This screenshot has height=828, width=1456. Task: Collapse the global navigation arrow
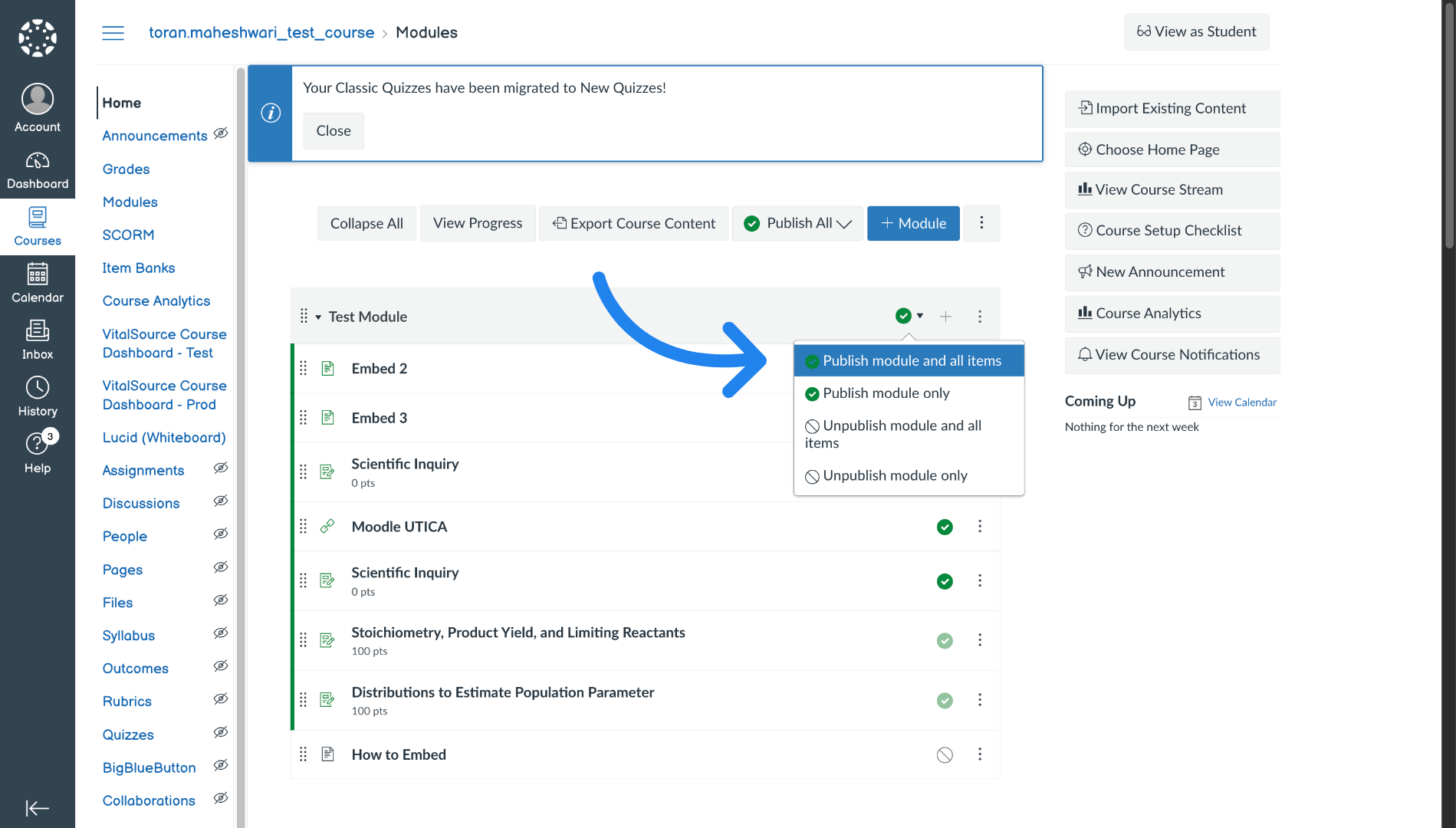[x=38, y=808]
